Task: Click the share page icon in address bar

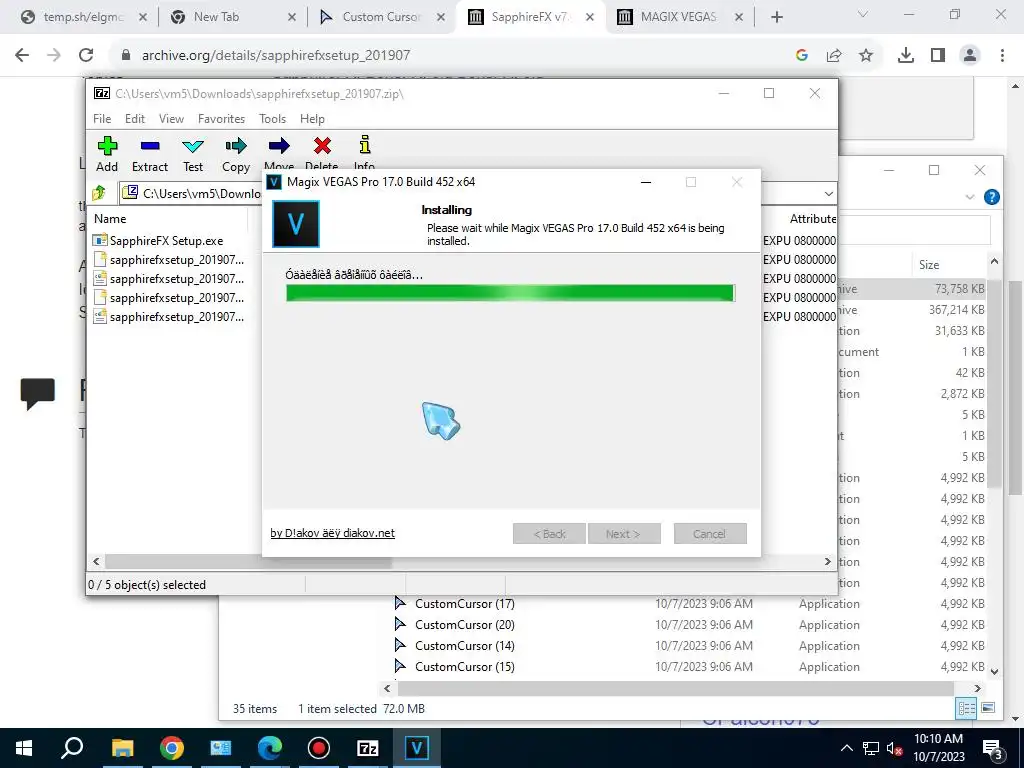Action: tap(834, 56)
